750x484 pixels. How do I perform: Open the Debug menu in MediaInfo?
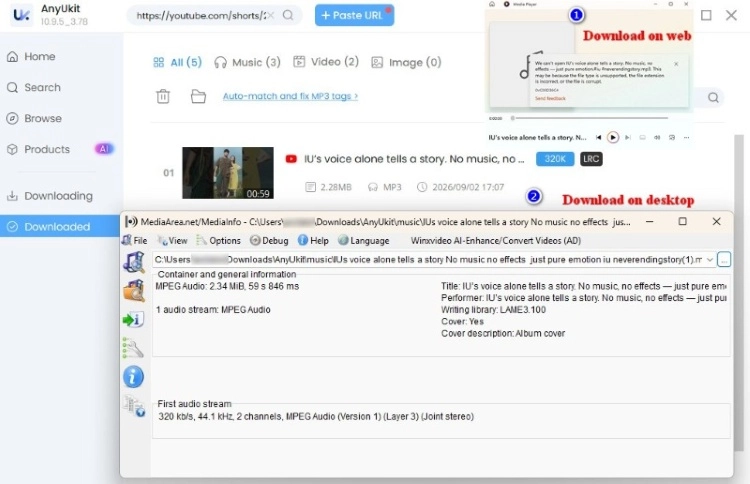pos(269,241)
